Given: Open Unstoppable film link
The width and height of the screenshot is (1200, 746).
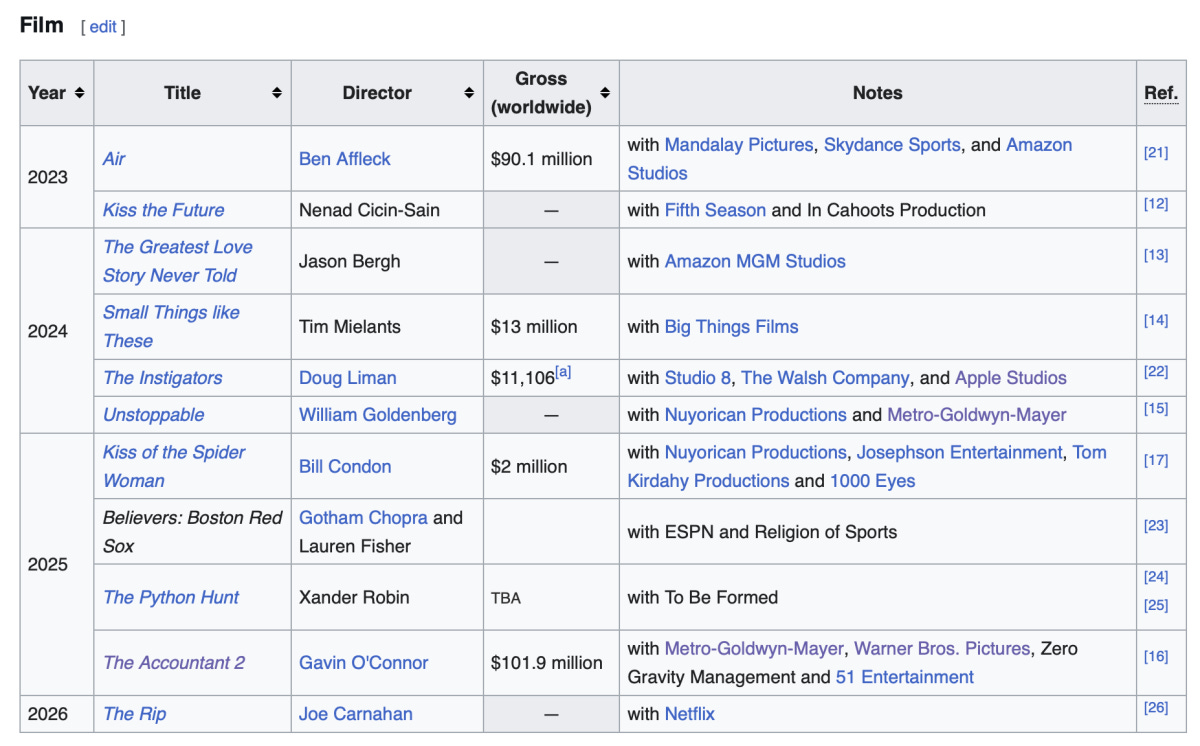Looking at the screenshot, I should point(154,415).
